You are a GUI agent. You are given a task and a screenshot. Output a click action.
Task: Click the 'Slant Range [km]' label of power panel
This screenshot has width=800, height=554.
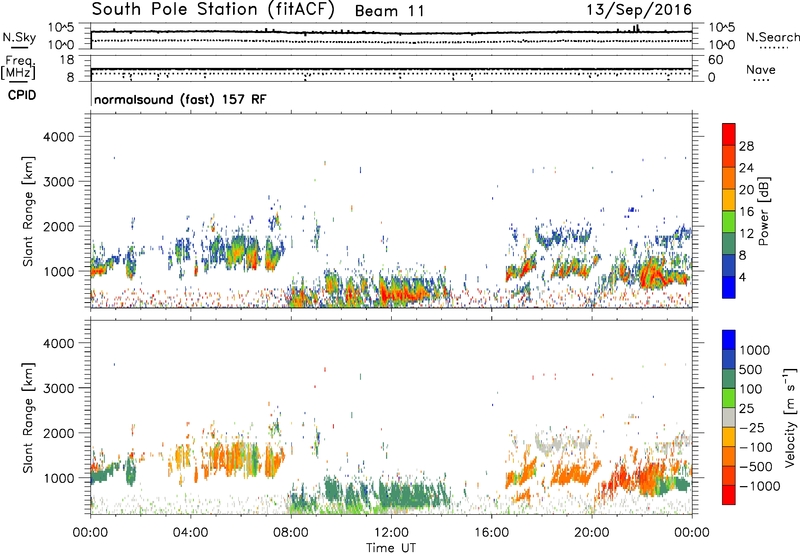click(x=28, y=211)
